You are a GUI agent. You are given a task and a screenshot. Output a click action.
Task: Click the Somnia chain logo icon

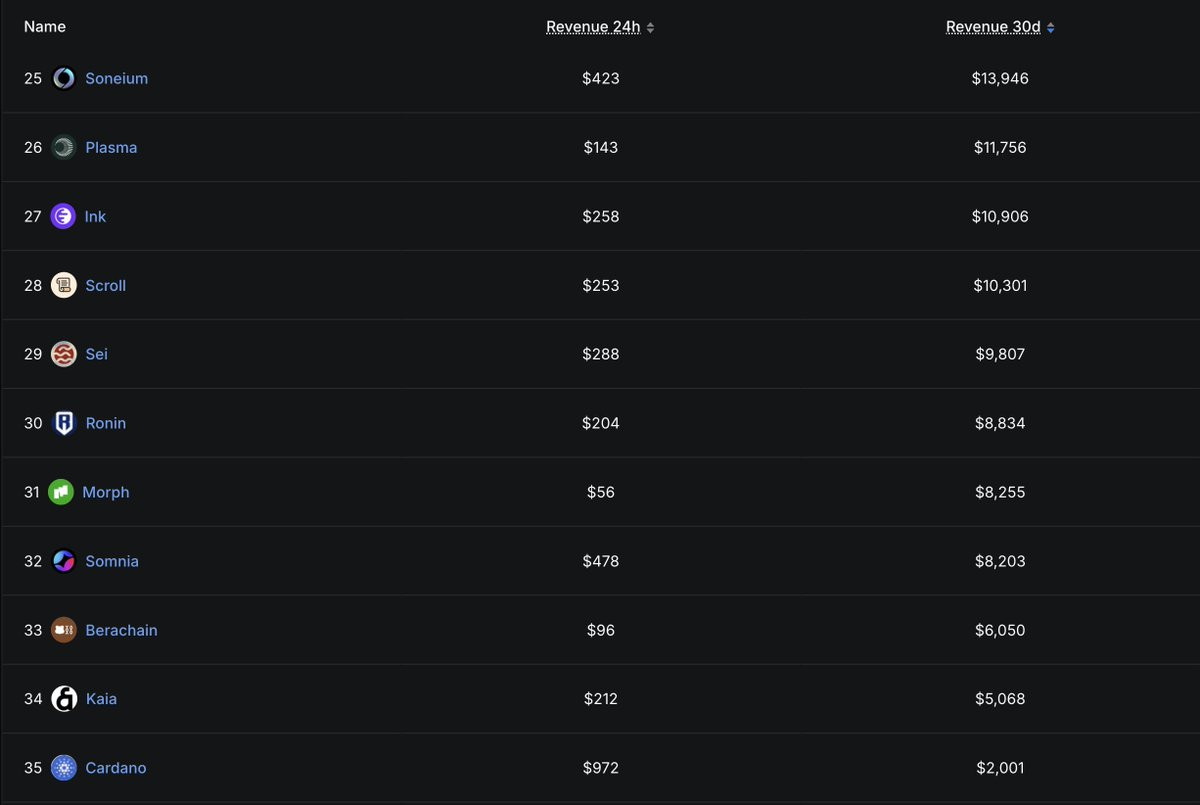(x=64, y=561)
